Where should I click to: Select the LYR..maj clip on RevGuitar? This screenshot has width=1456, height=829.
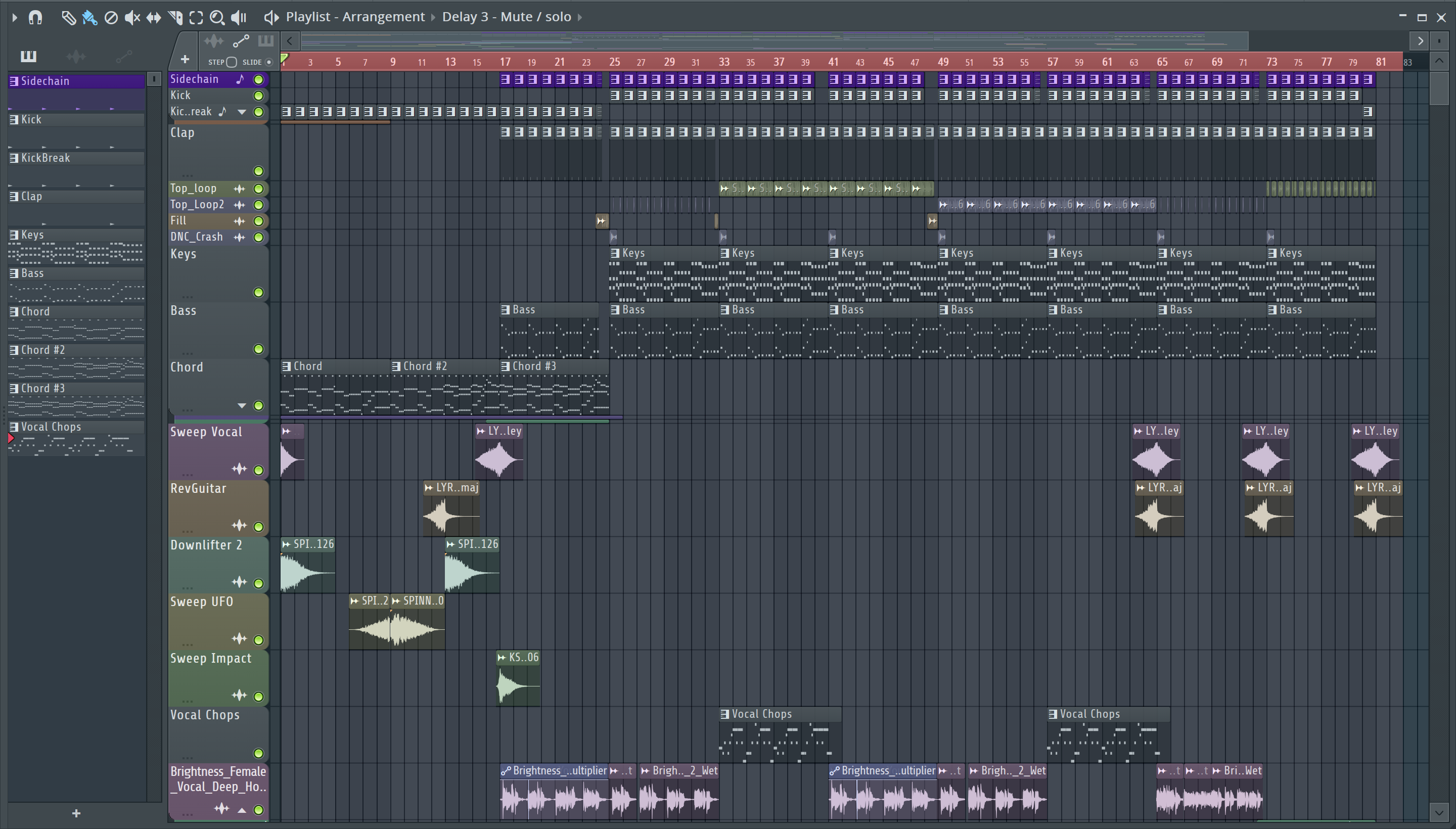[451, 508]
